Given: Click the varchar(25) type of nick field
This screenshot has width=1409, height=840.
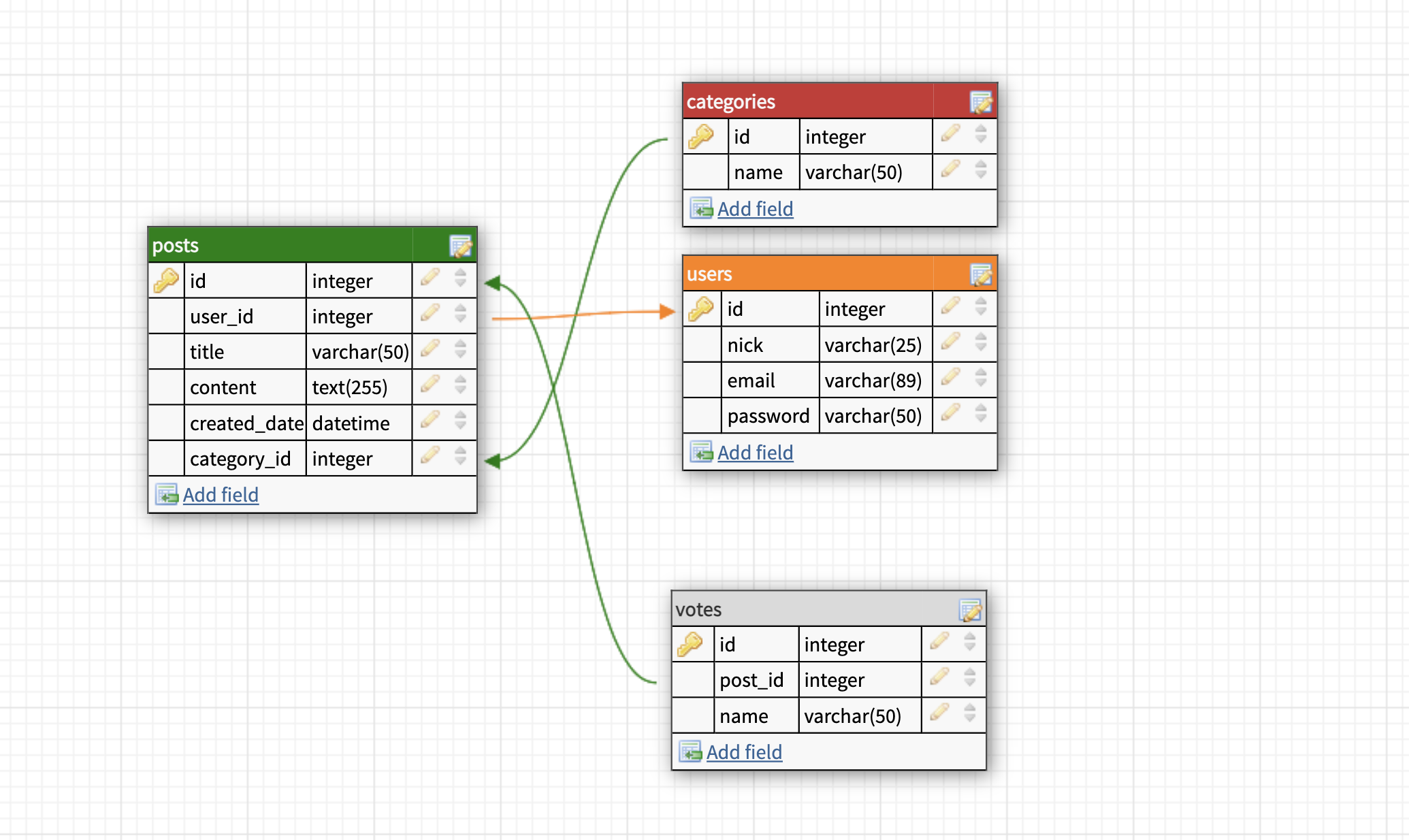Looking at the screenshot, I should [x=873, y=345].
